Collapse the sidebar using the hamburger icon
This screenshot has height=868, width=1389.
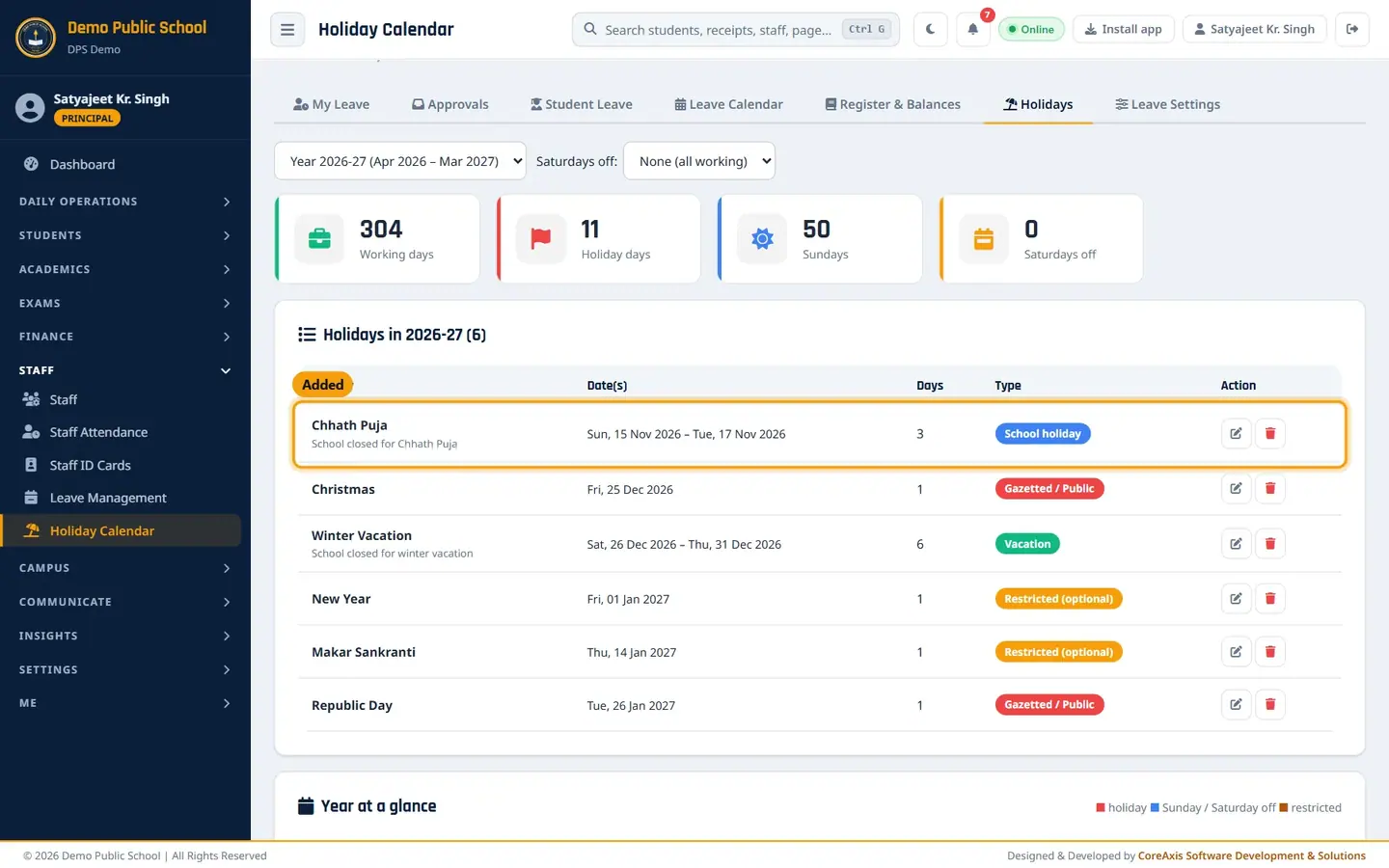coord(287,29)
